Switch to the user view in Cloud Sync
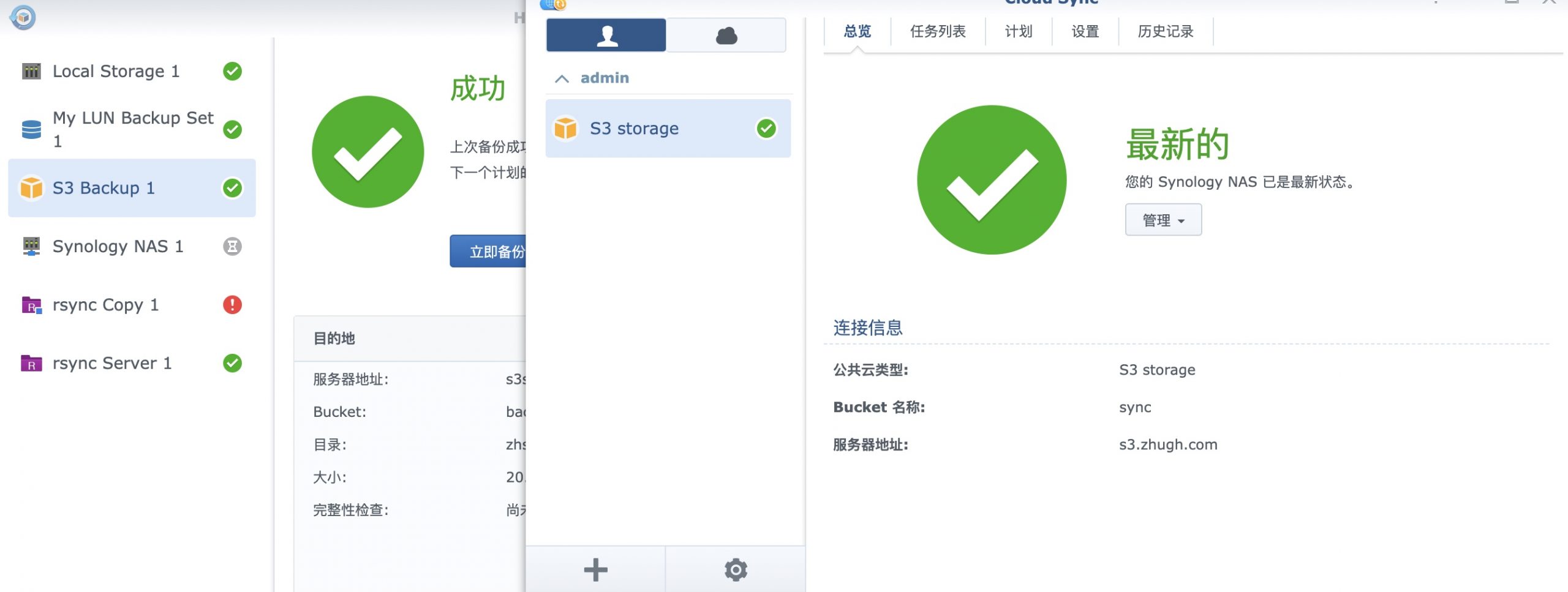This screenshot has width=1568, height=592. 606,36
